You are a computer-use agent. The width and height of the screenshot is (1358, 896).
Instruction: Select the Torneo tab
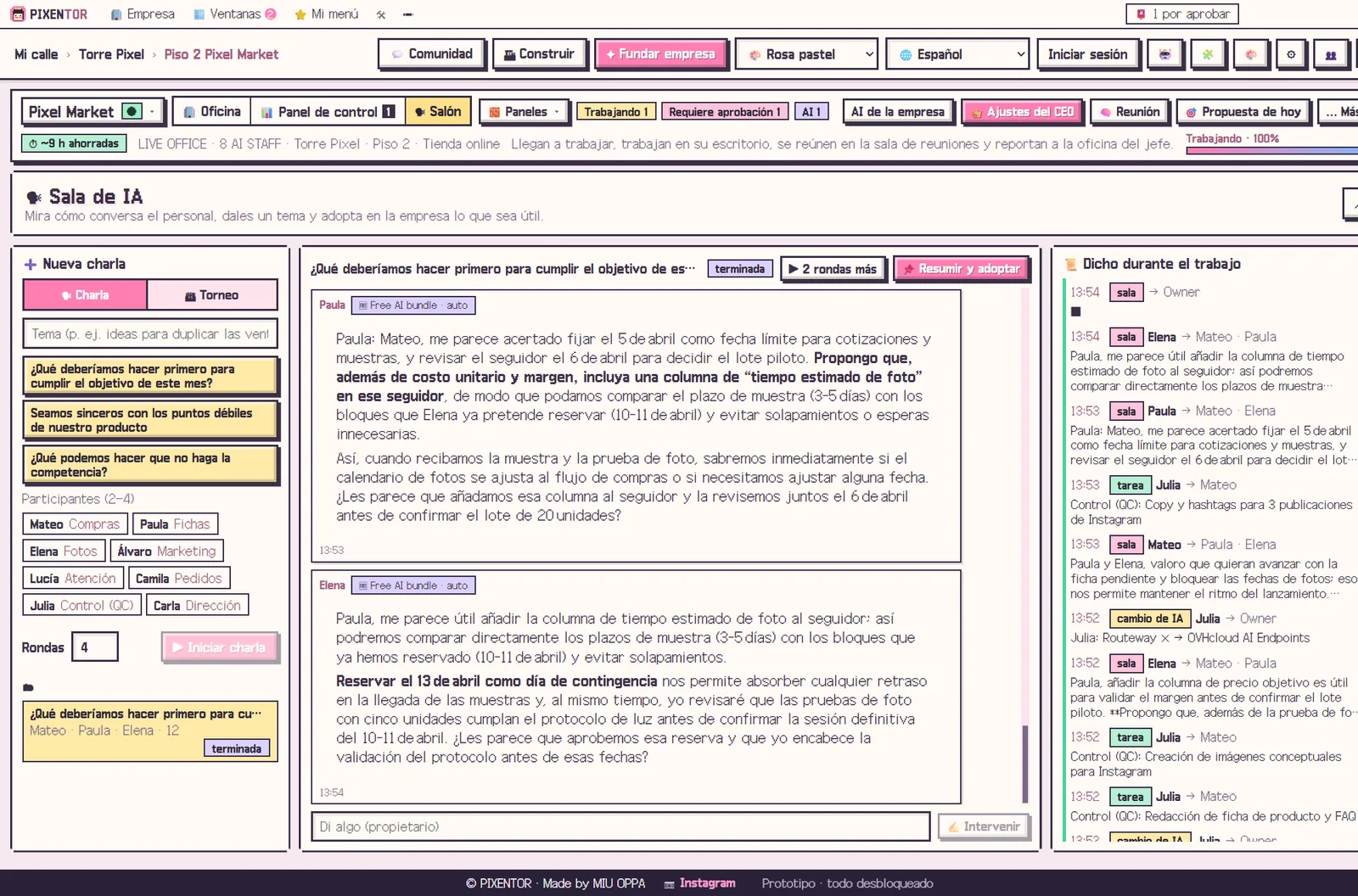coord(212,295)
